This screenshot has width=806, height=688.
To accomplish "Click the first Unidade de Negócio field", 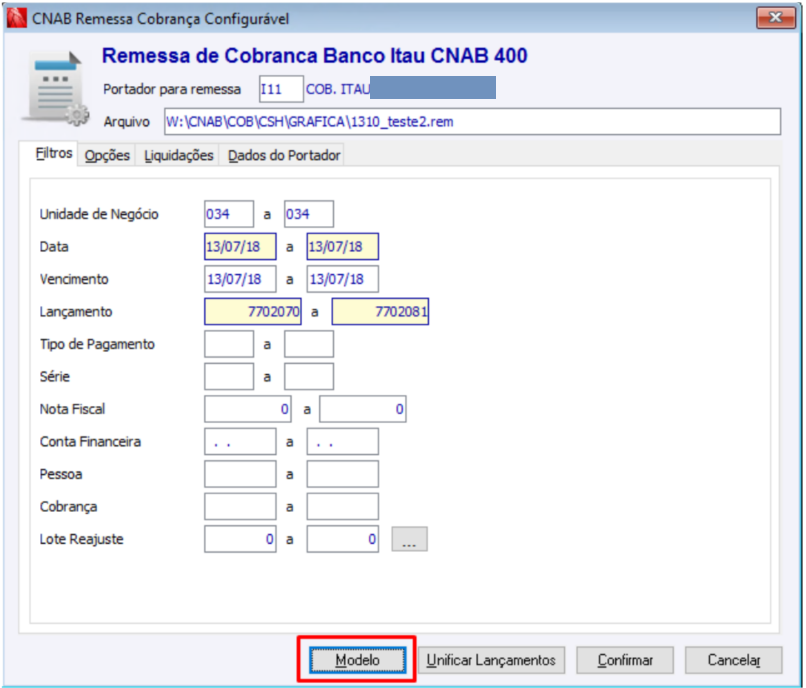I will 229,214.
